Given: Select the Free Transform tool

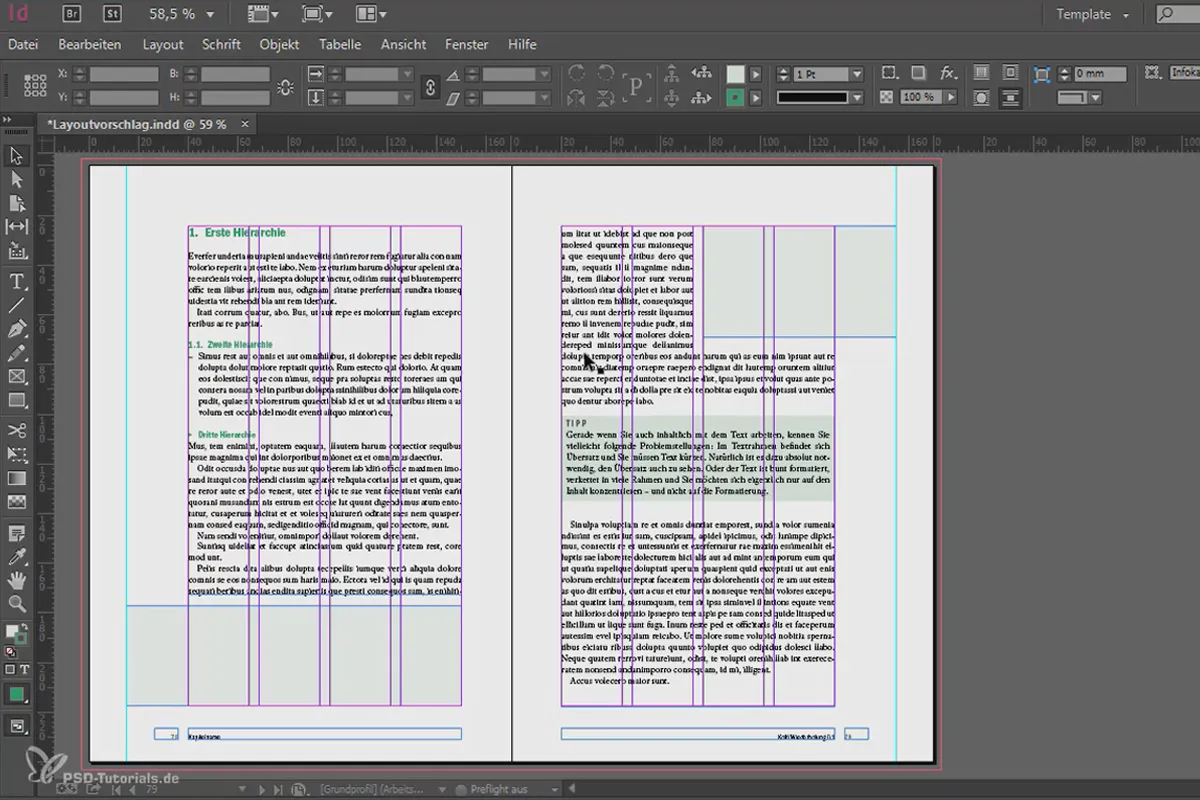Looking at the screenshot, I should tap(16, 454).
